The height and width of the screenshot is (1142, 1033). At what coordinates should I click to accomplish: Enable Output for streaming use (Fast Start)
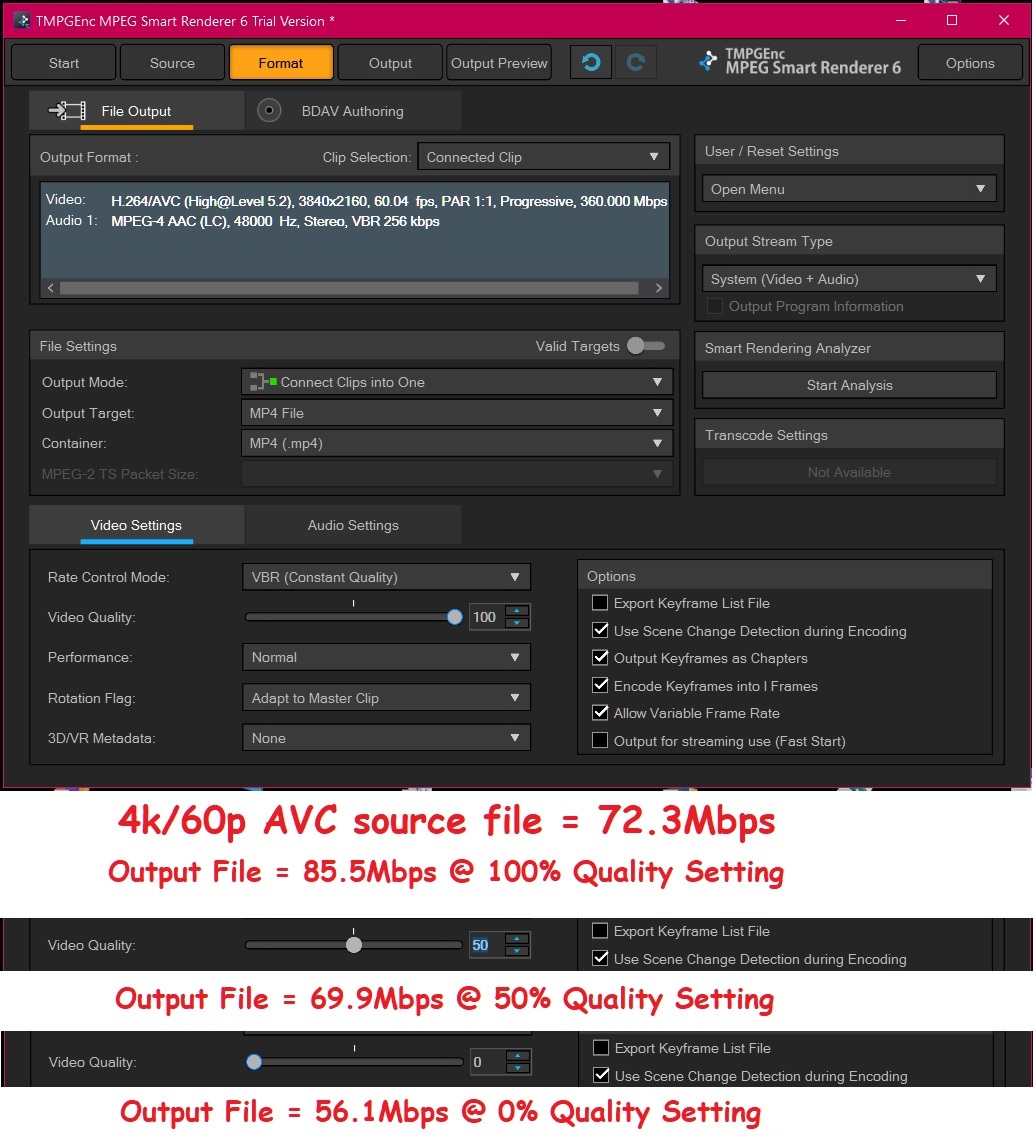pyautogui.click(x=600, y=740)
